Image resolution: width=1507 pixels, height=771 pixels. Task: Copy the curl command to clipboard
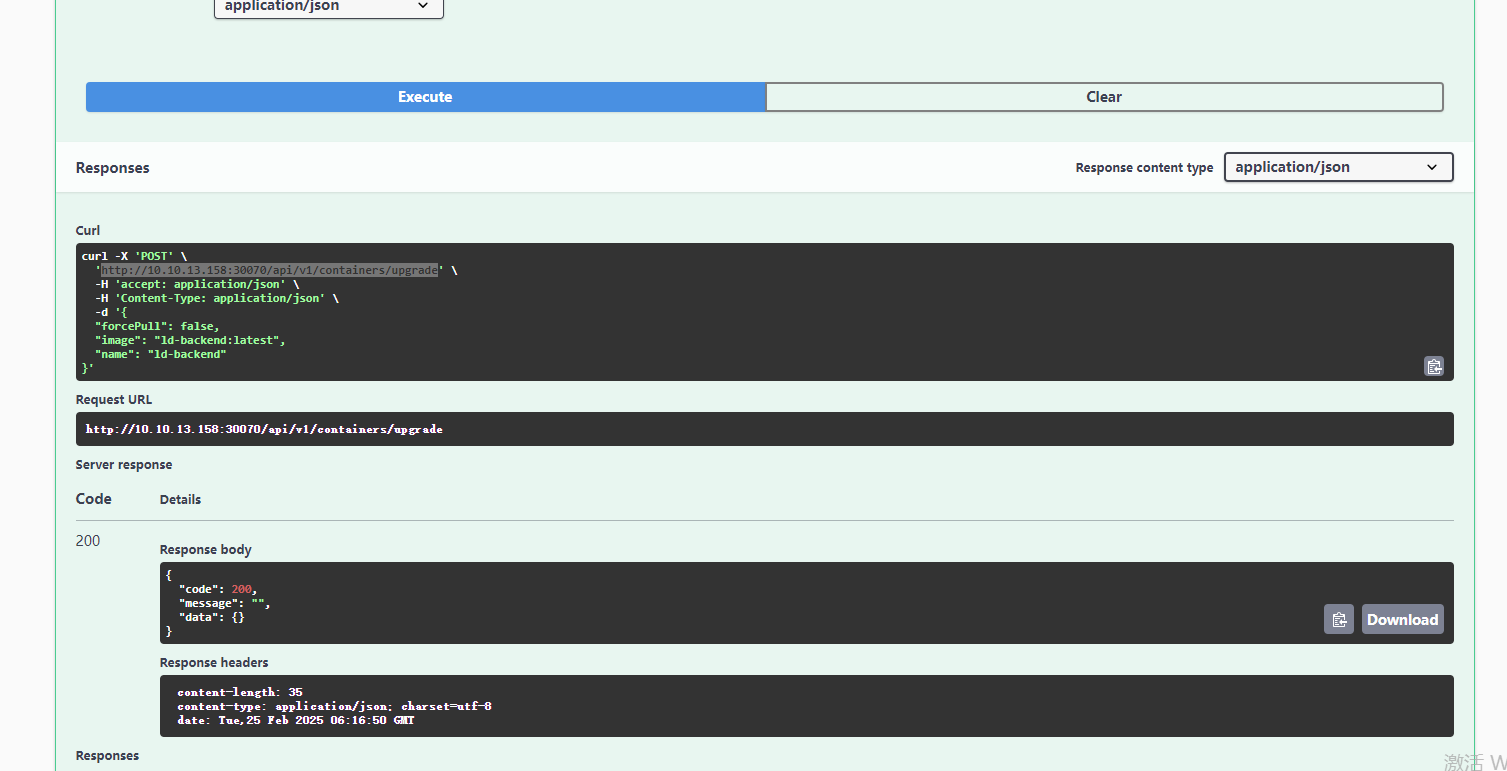pos(1434,366)
